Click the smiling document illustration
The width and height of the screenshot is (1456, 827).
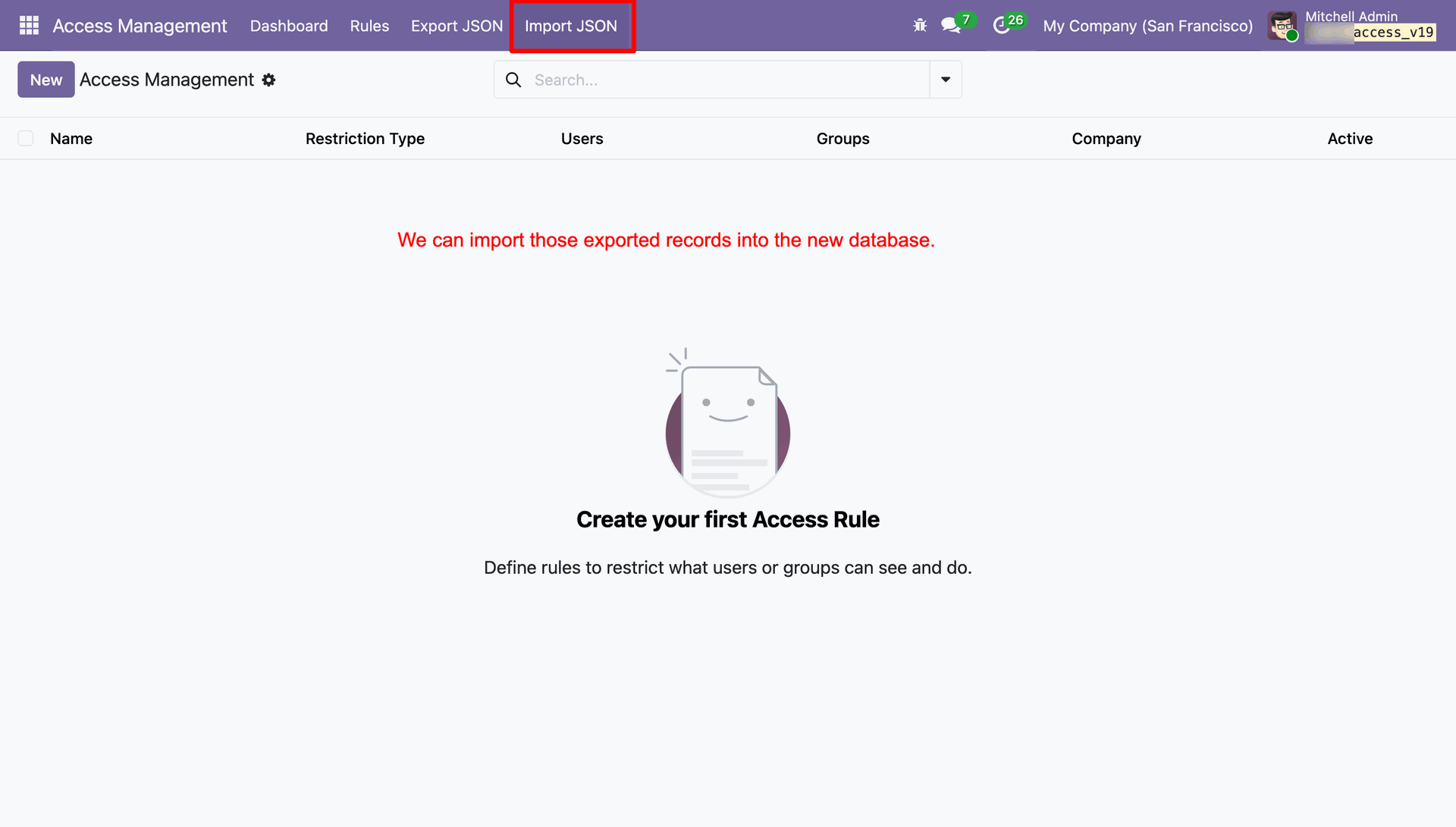(728, 422)
